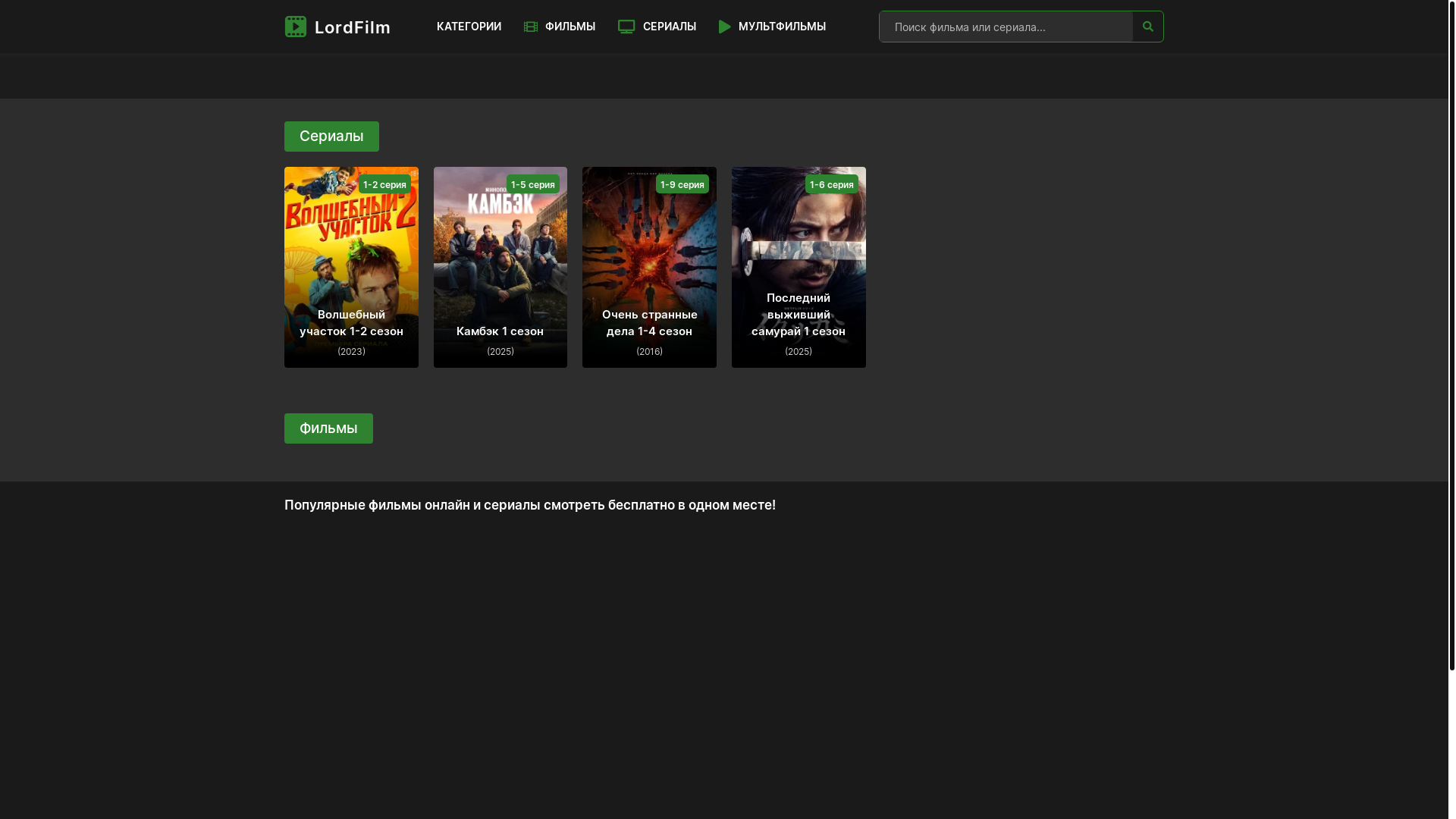Click title Волшебный участок 1-2 сезон
The height and width of the screenshot is (819, 1456).
351,323
